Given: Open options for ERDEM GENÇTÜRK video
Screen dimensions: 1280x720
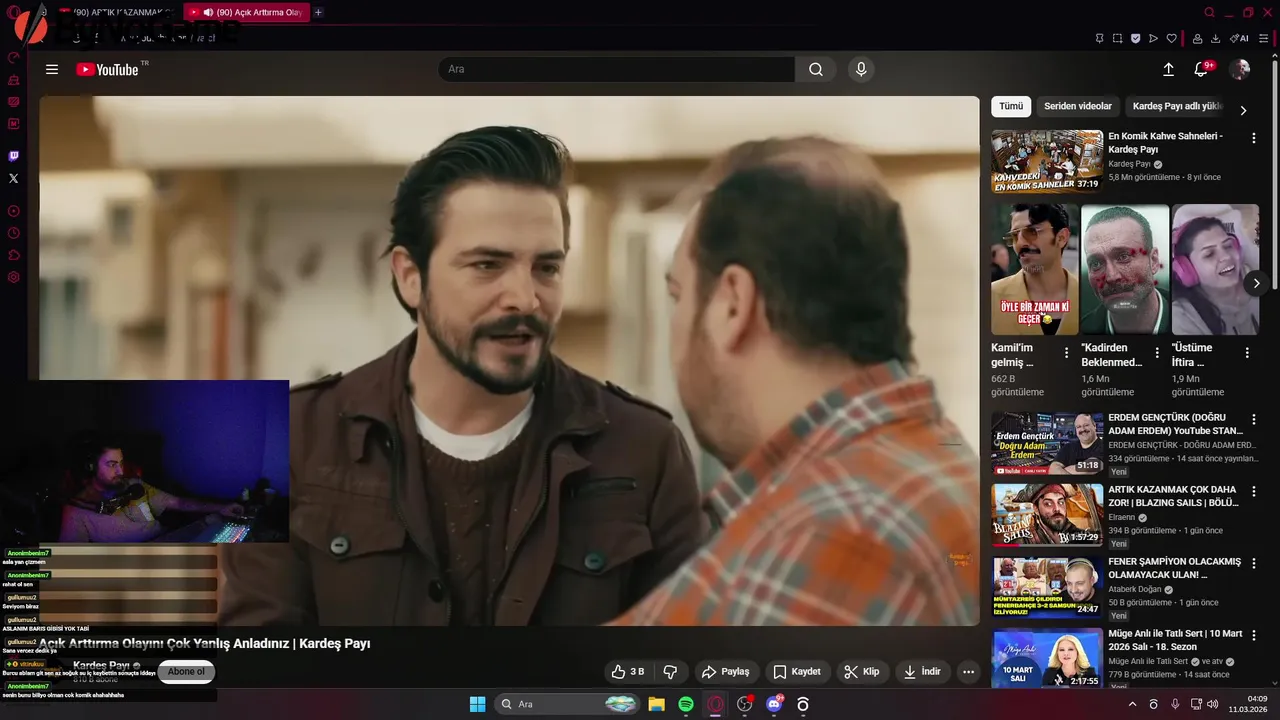Looking at the screenshot, I should (1254, 420).
